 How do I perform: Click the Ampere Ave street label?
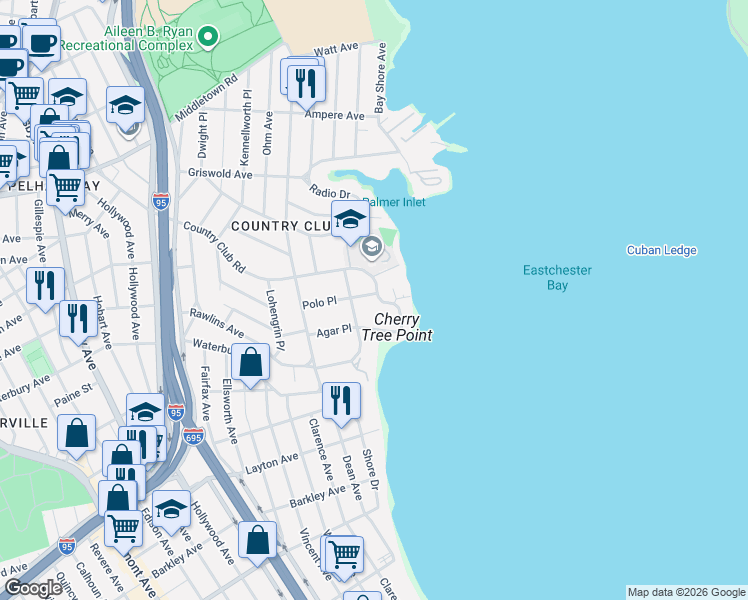click(x=335, y=115)
